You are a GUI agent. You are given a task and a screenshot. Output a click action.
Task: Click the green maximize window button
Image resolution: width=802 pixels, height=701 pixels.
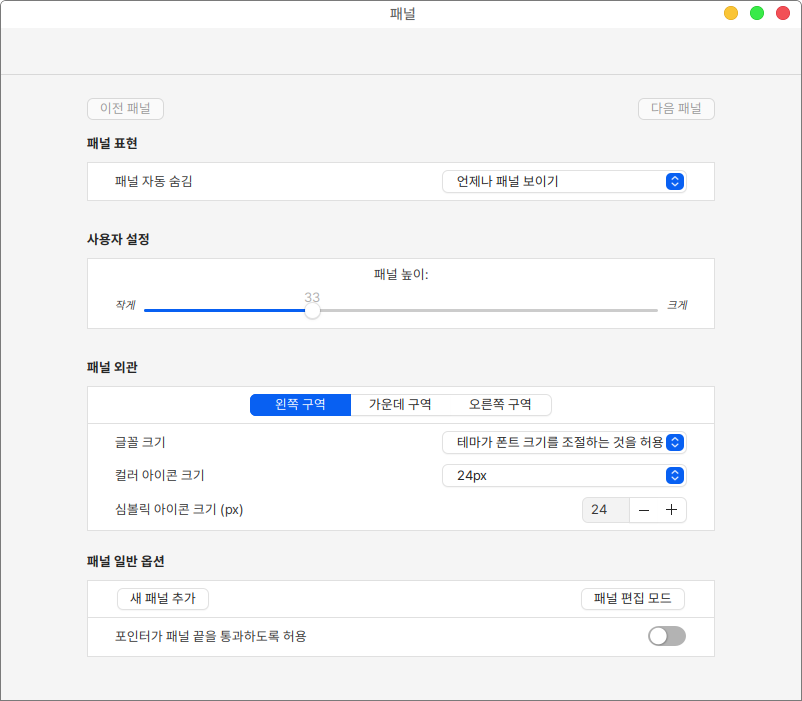757,13
